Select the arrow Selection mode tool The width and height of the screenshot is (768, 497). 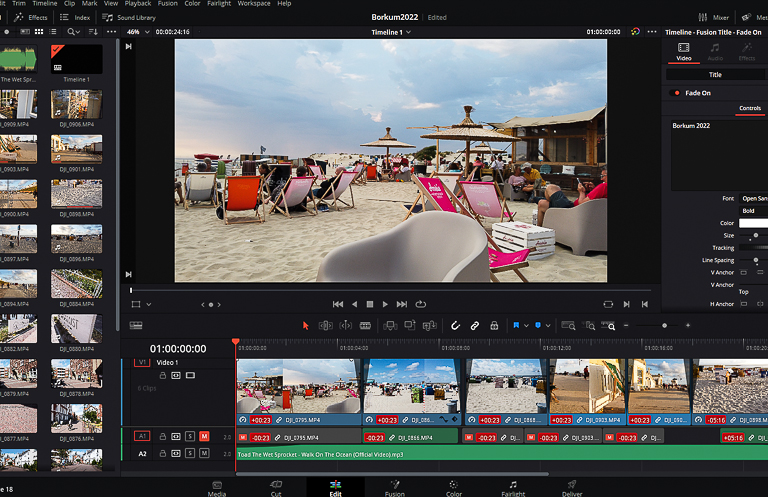(x=306, y=326)
